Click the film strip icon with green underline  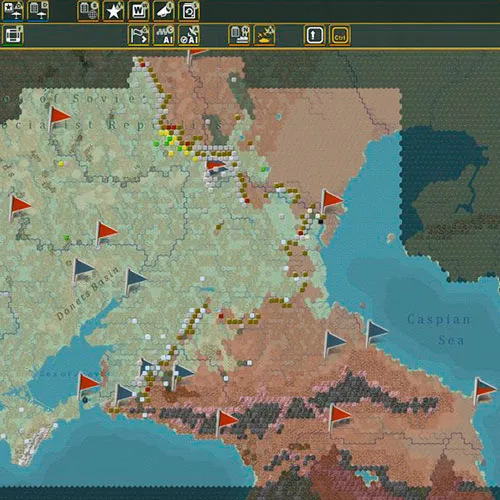[13, 35]
